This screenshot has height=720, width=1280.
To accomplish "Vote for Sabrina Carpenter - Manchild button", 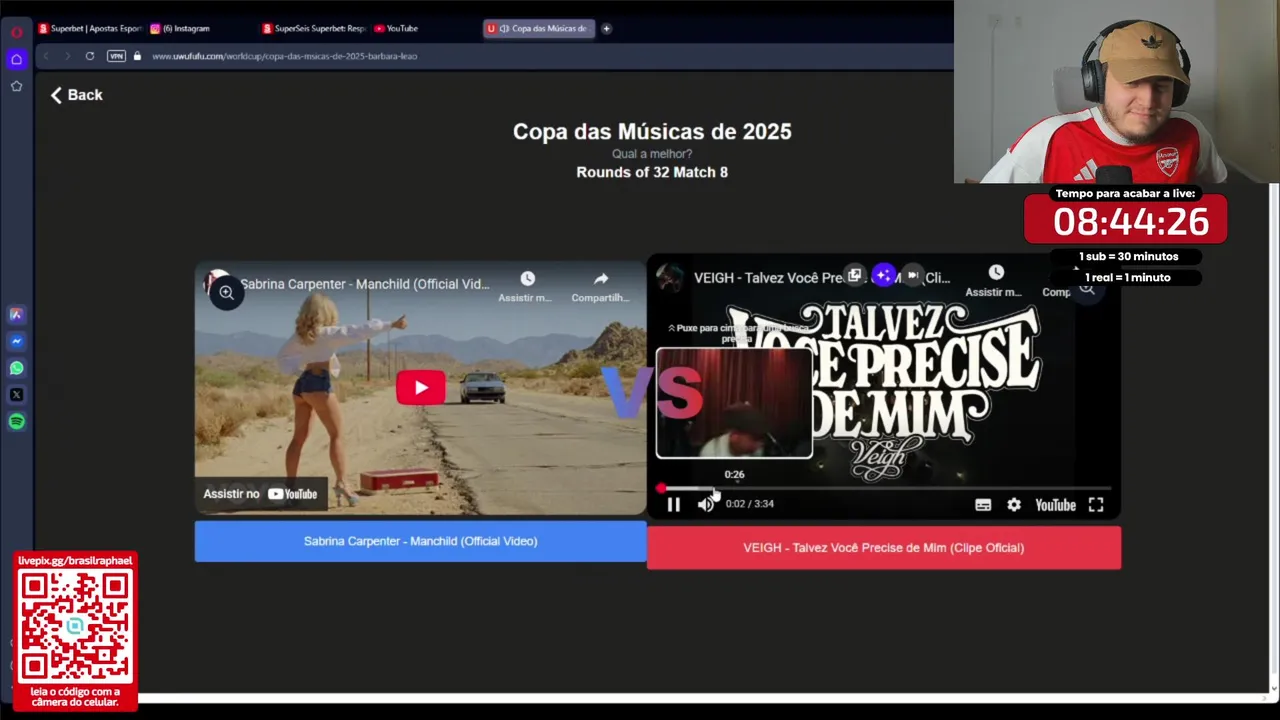I will click(420, 541).
